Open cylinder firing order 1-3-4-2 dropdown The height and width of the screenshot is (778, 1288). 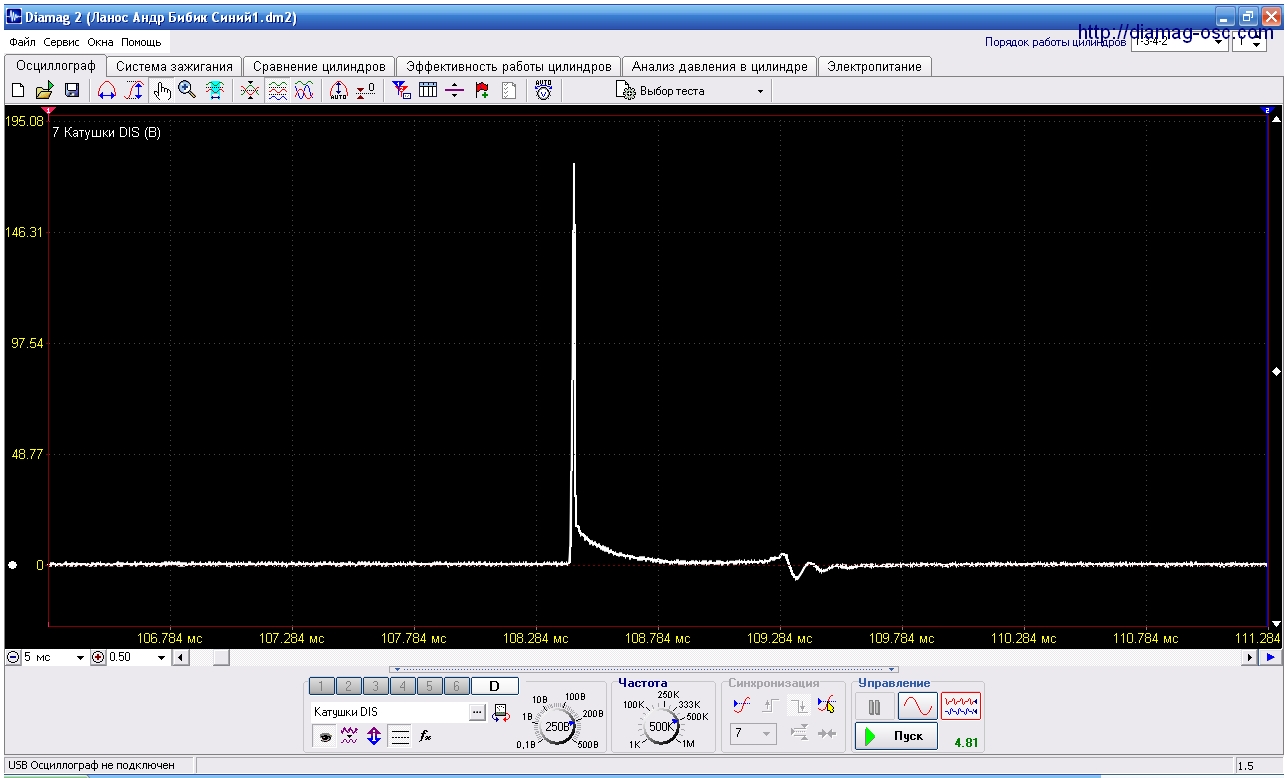(x=1179, y=42)
